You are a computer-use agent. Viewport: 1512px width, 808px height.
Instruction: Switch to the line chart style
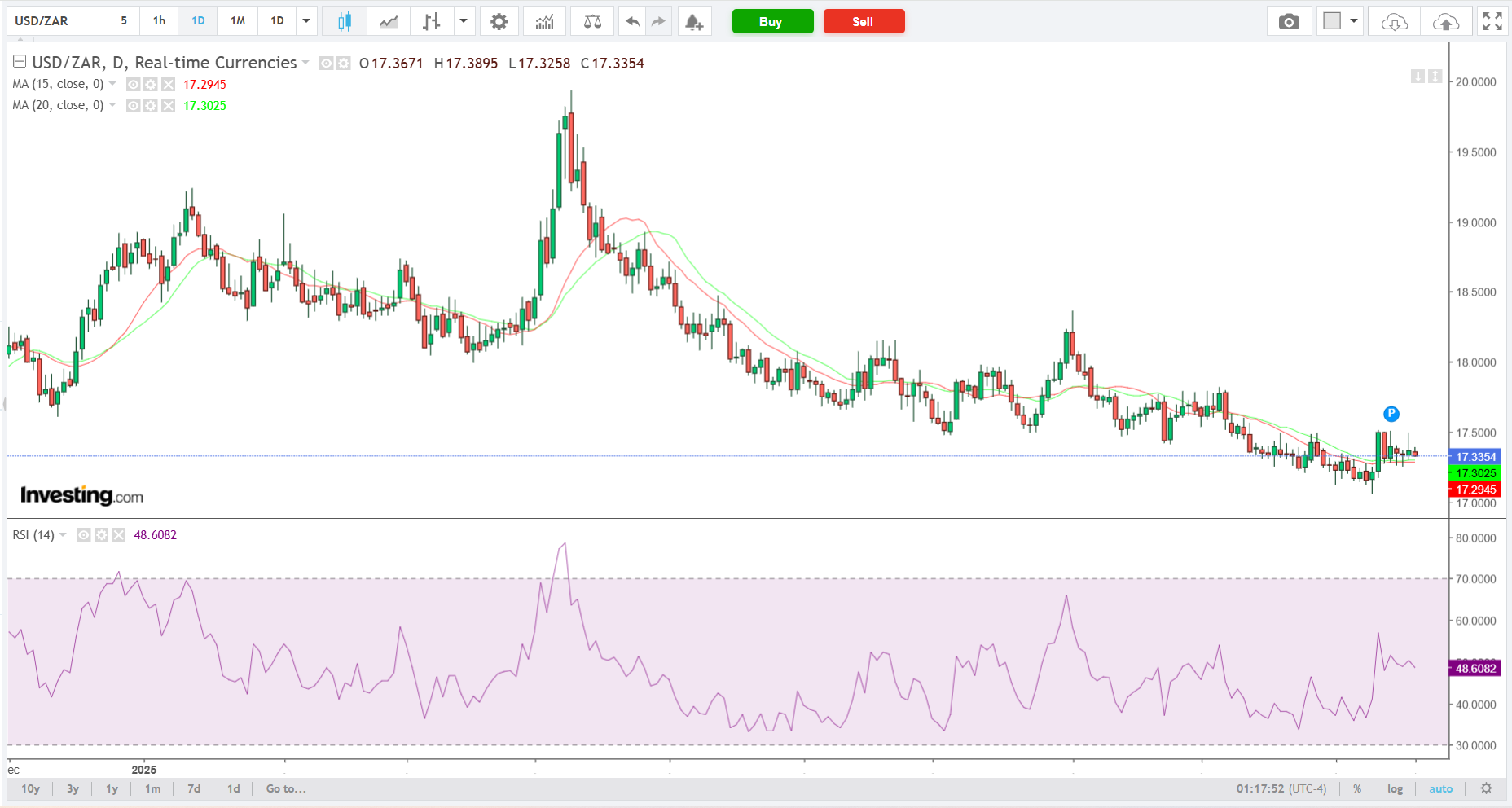pos(389,22)
